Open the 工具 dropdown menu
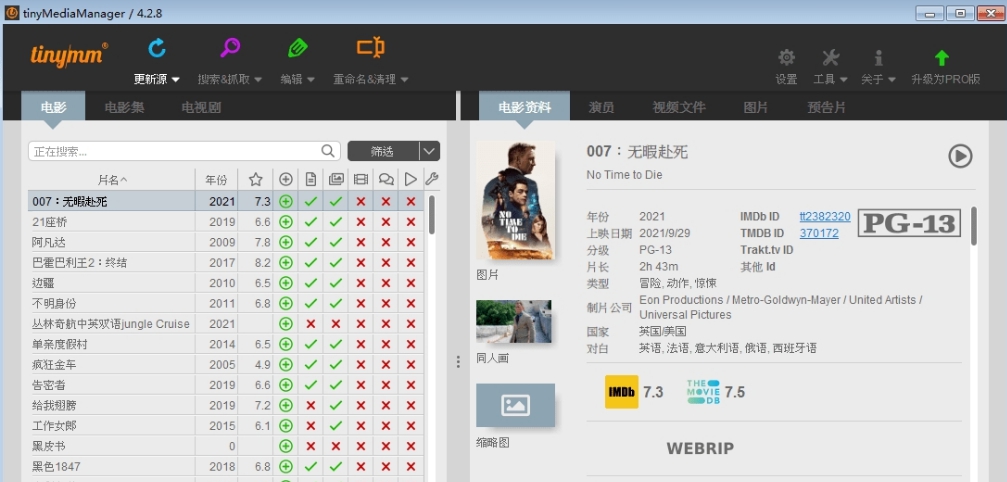Screen dimensions: 1007x482 click(x=844, y=80)
